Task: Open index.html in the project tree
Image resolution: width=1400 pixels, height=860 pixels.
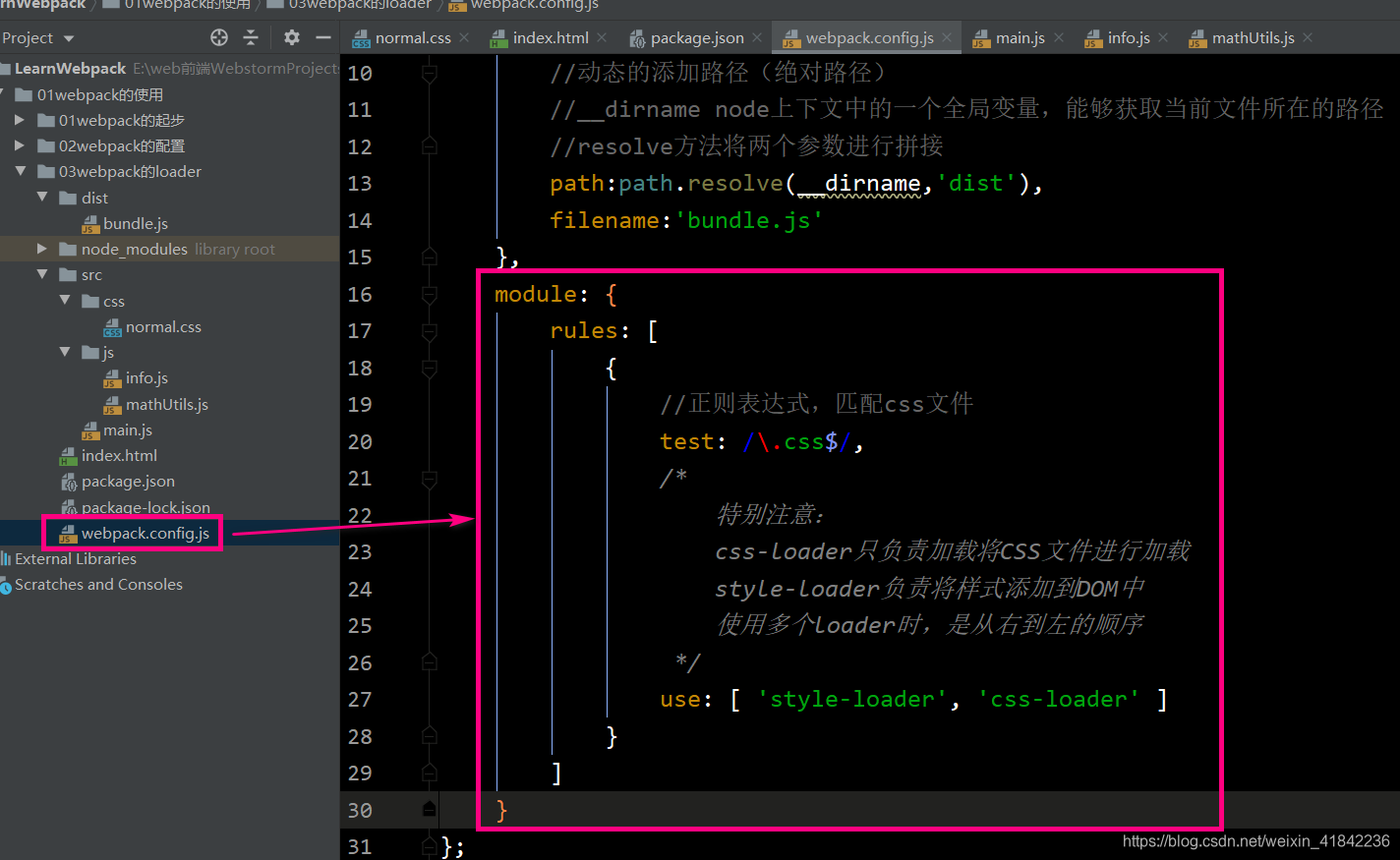Action: coord(119,455)
